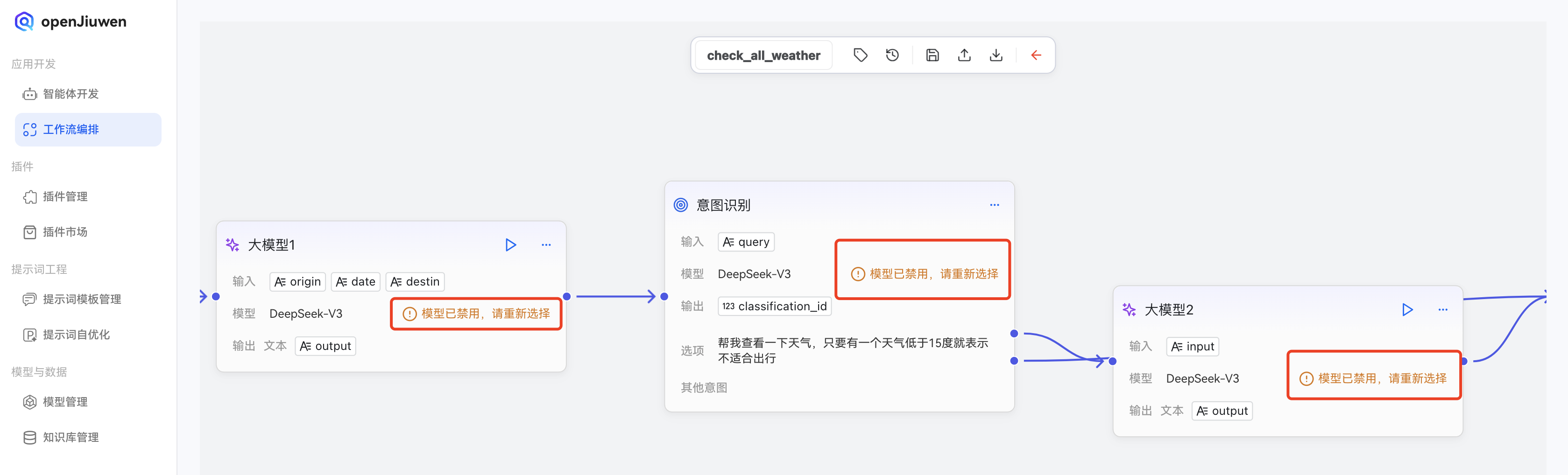Open the more options menu on 大模型2 node
1568x475 pixels.
click(x=1443, y=309)
